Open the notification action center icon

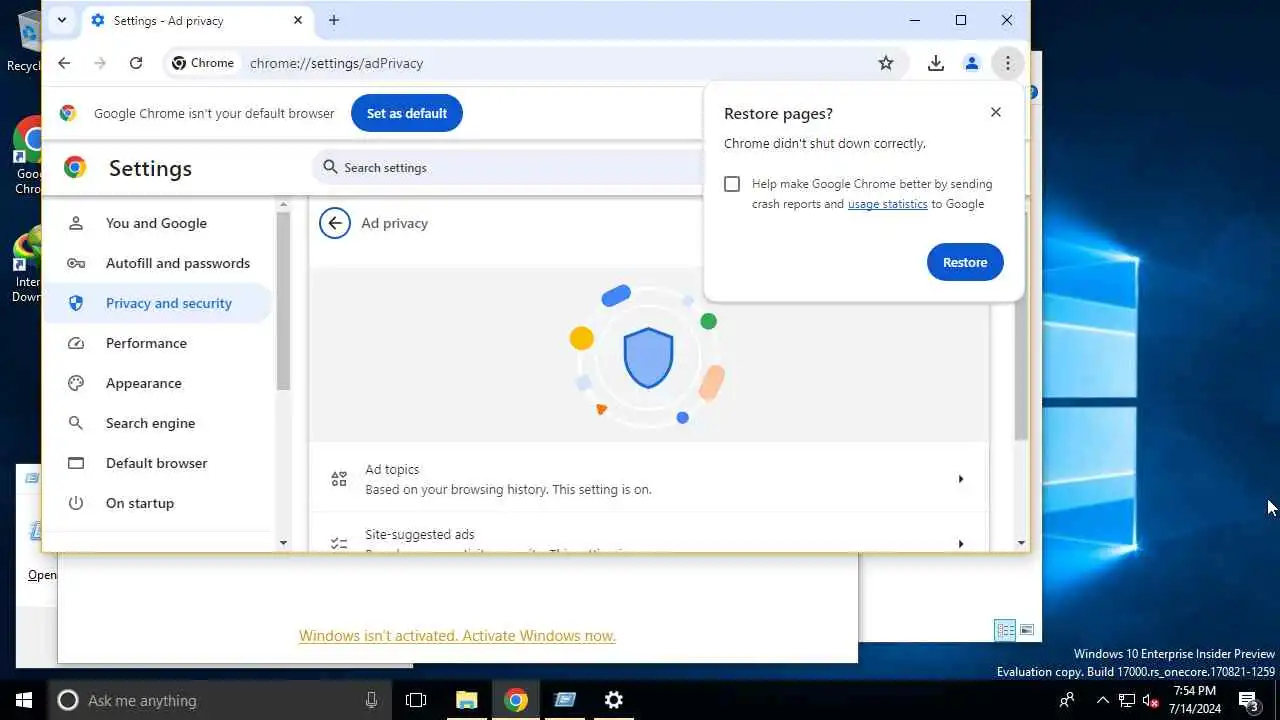pos(1249,700)
